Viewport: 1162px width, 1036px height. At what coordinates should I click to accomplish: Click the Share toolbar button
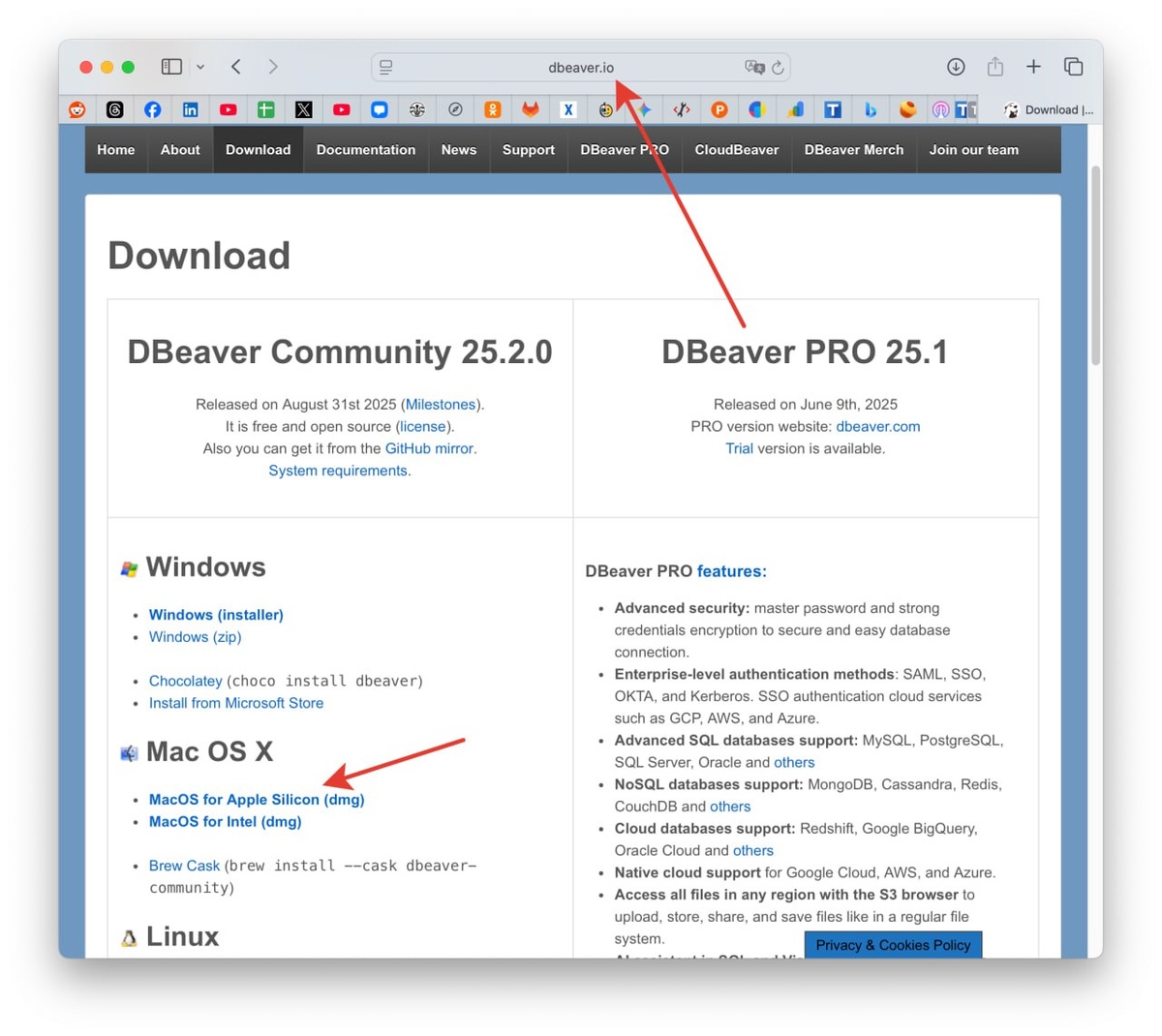[995, 66]
